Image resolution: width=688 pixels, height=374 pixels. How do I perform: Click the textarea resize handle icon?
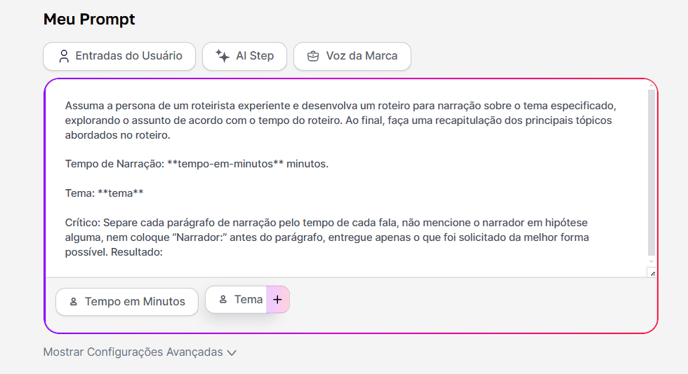652,273
